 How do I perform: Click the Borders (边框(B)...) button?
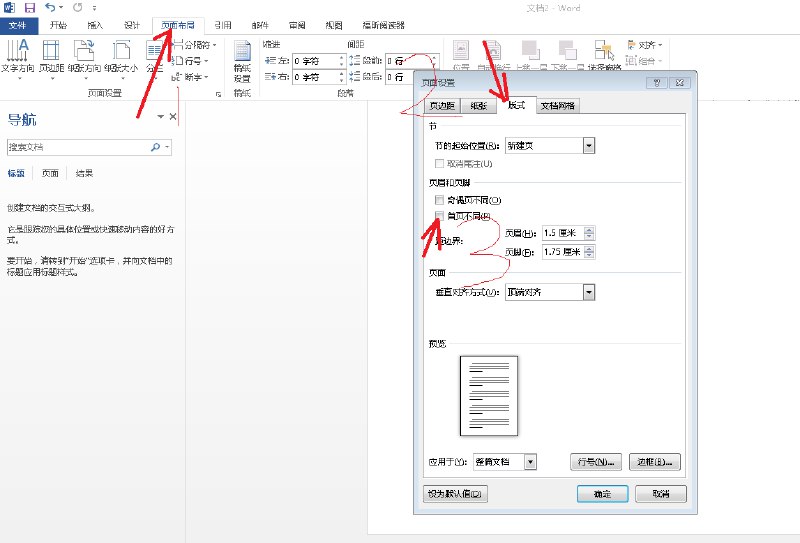(655, 462)
